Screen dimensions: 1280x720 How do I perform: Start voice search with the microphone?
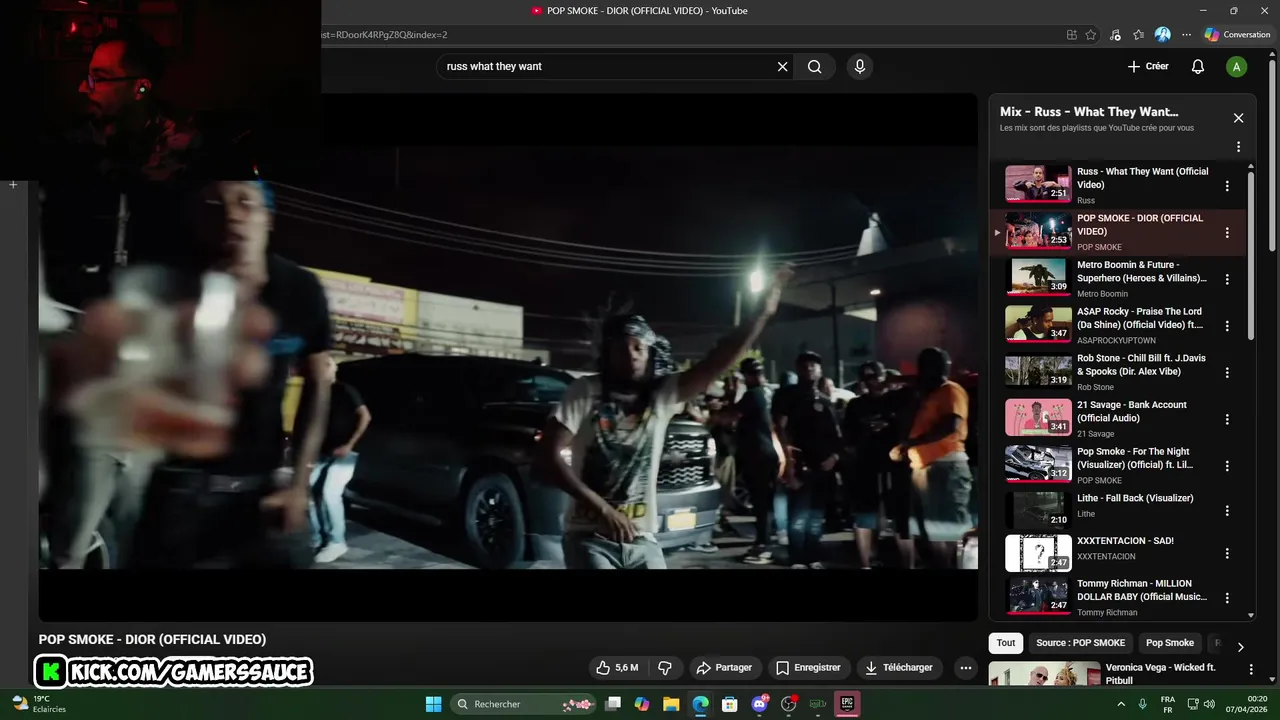[859, 67]
